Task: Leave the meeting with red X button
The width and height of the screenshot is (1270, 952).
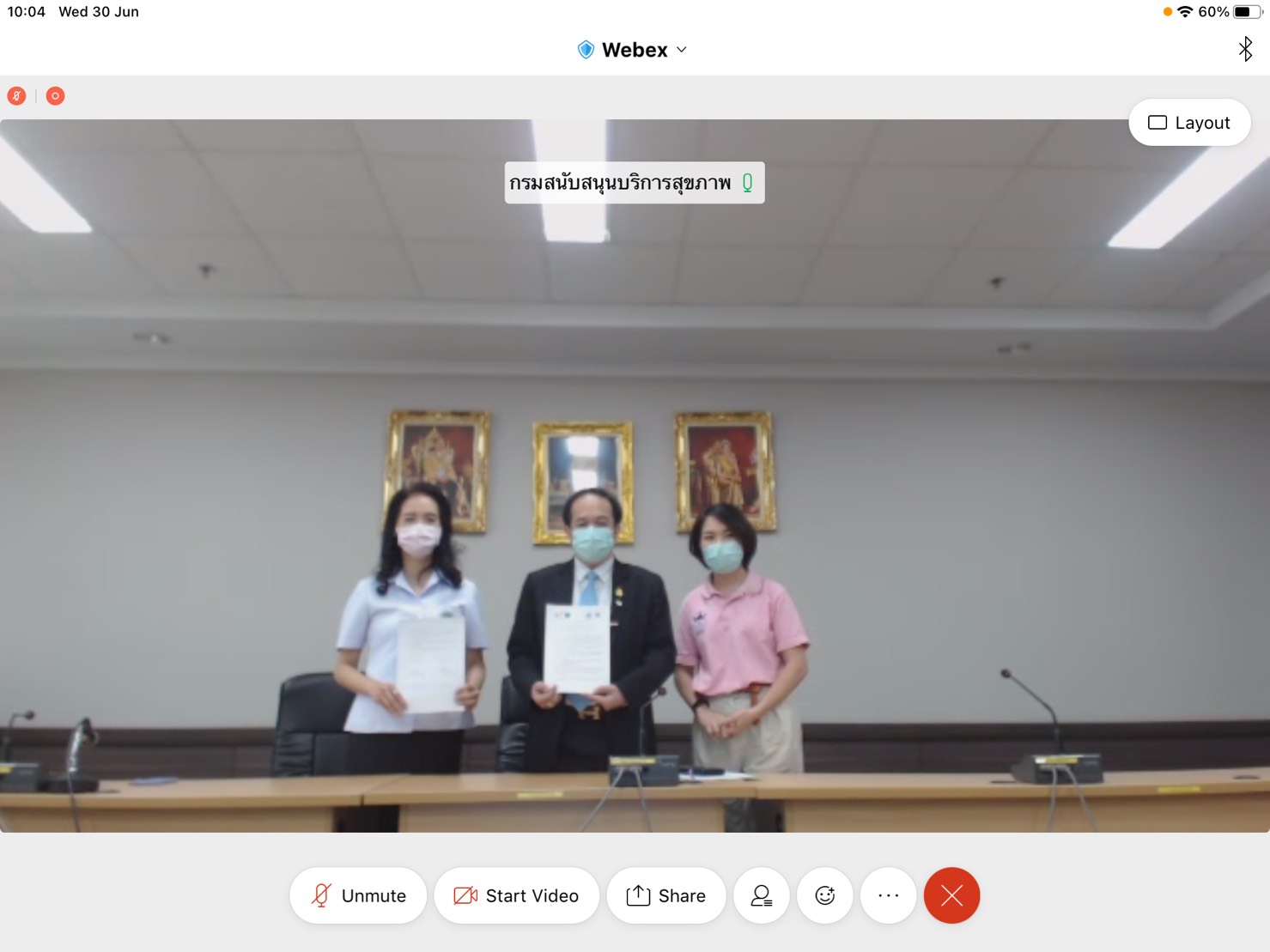Action: (951, 895)
